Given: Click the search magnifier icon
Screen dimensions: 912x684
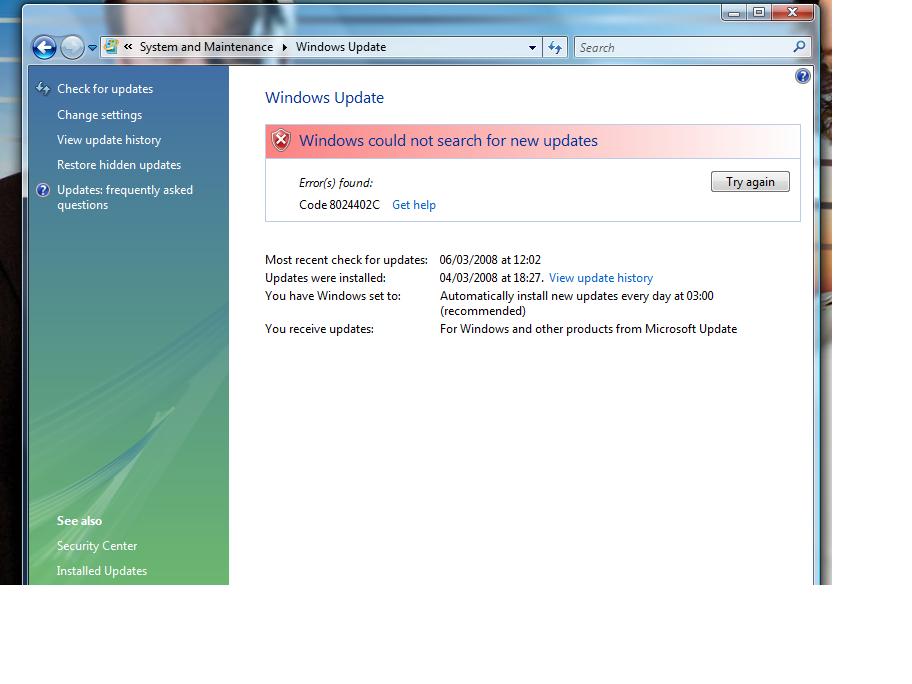Looking at the screenshot, I should click(x=798, y=47).
